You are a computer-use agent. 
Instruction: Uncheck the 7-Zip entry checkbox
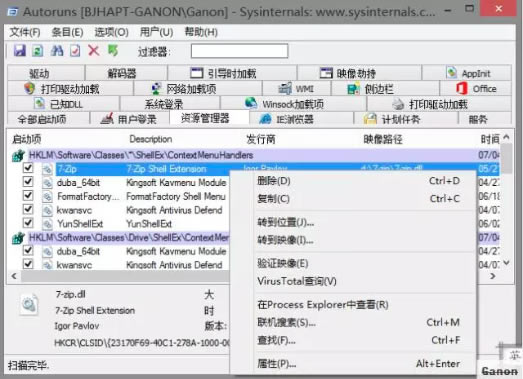(28, 168)
